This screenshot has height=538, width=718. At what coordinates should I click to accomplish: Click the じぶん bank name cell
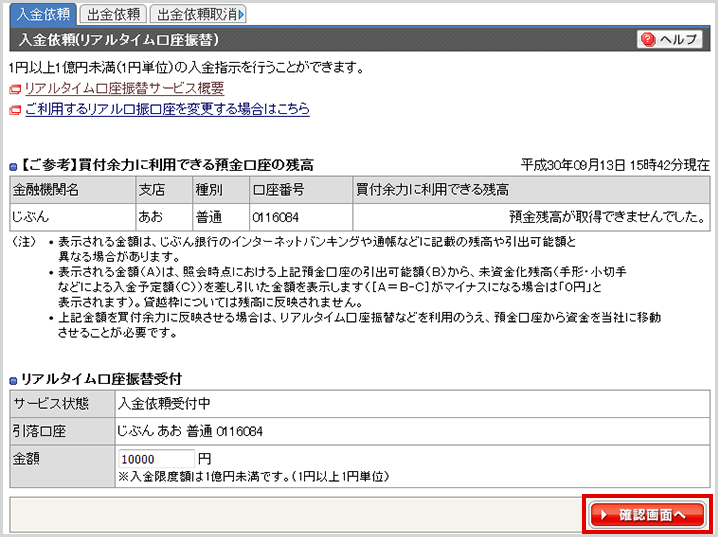pyautogui.click(x=31, y=216)
